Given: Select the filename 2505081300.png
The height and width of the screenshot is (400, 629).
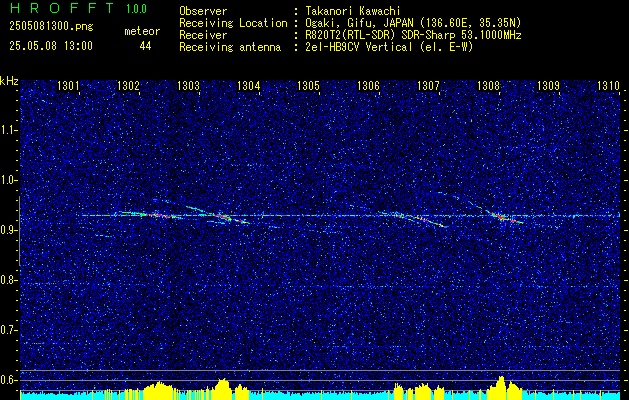Looking at the screenshot, I should point(51,27).
